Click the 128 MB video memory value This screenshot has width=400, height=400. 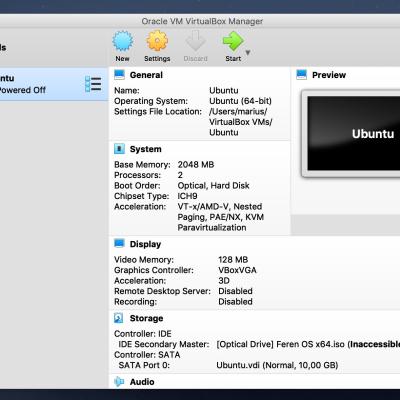coord(233,260)
